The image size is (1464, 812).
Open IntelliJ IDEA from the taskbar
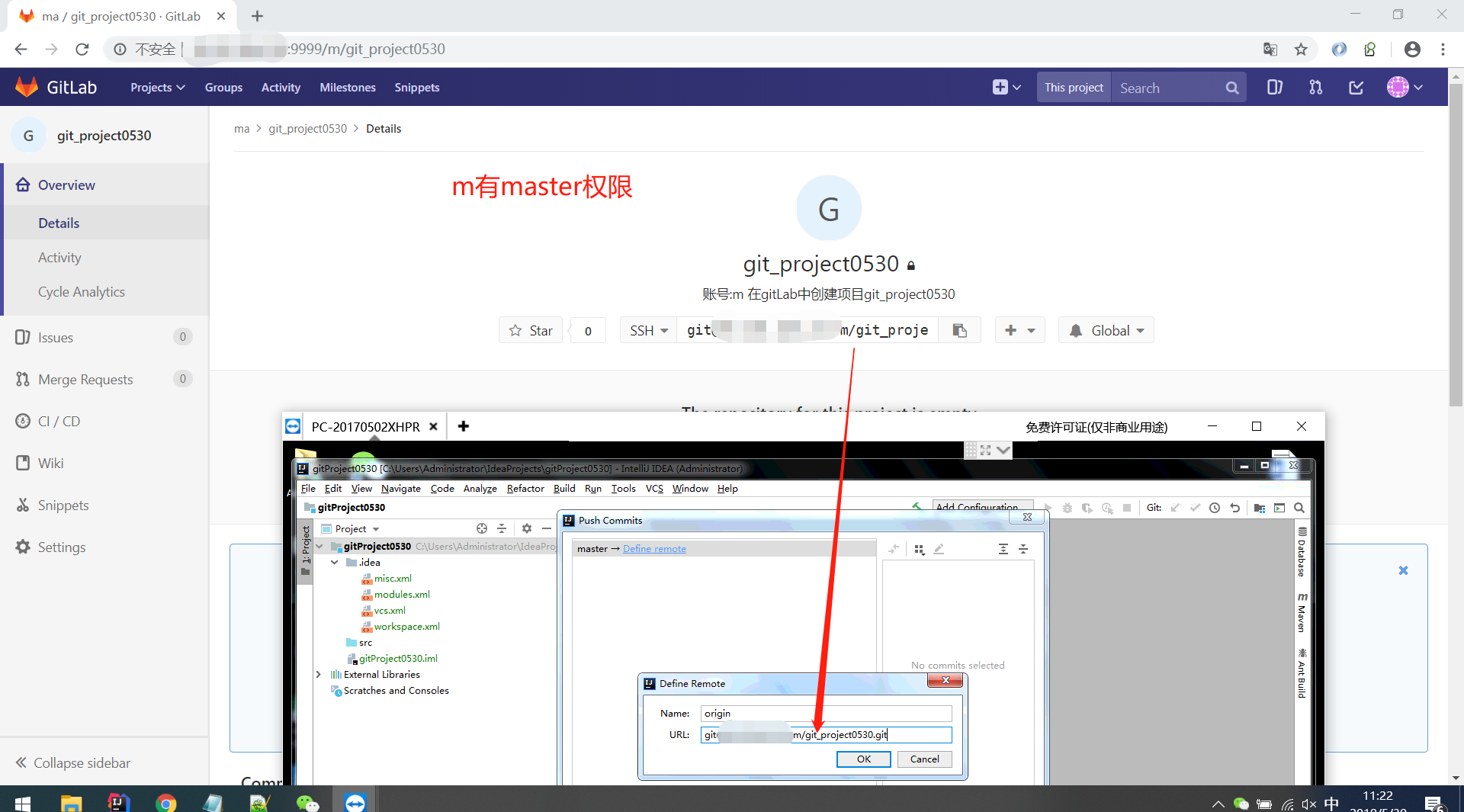pyautogui.click(x=118, y=803)
